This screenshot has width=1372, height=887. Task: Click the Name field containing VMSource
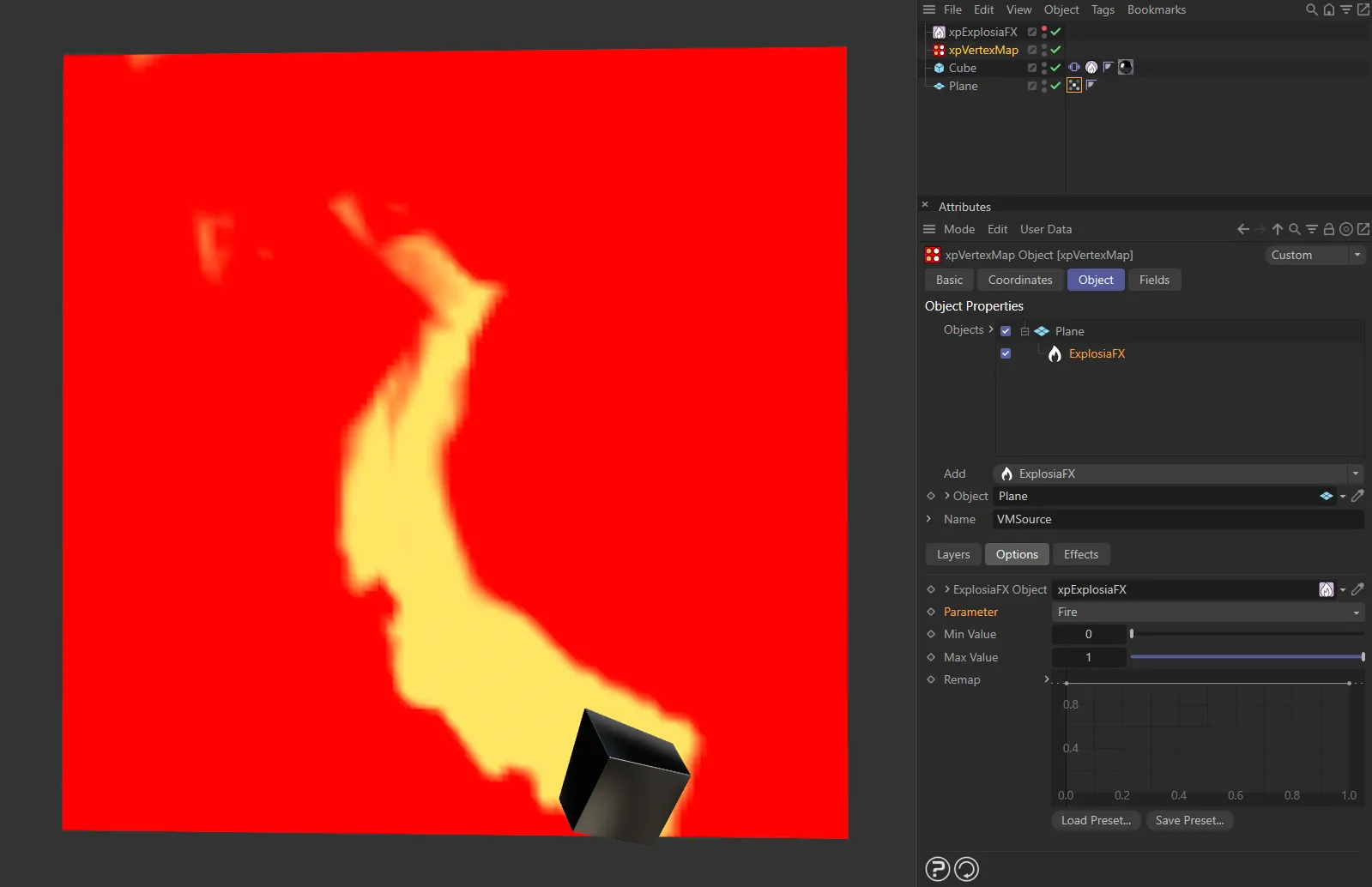coord(1178,519)
